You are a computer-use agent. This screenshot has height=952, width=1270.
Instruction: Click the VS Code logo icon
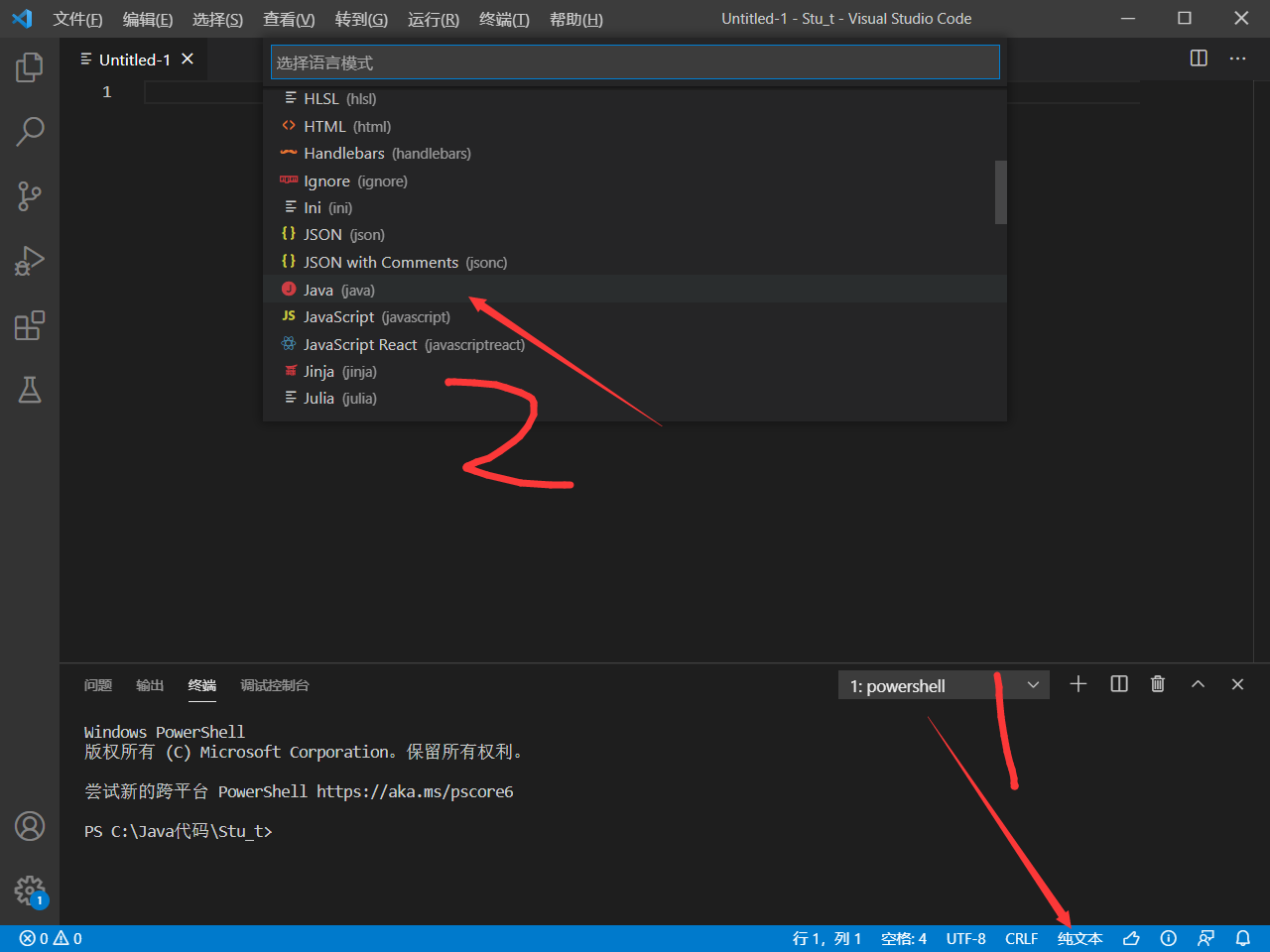pyautogui.click(x=22, y=19)
